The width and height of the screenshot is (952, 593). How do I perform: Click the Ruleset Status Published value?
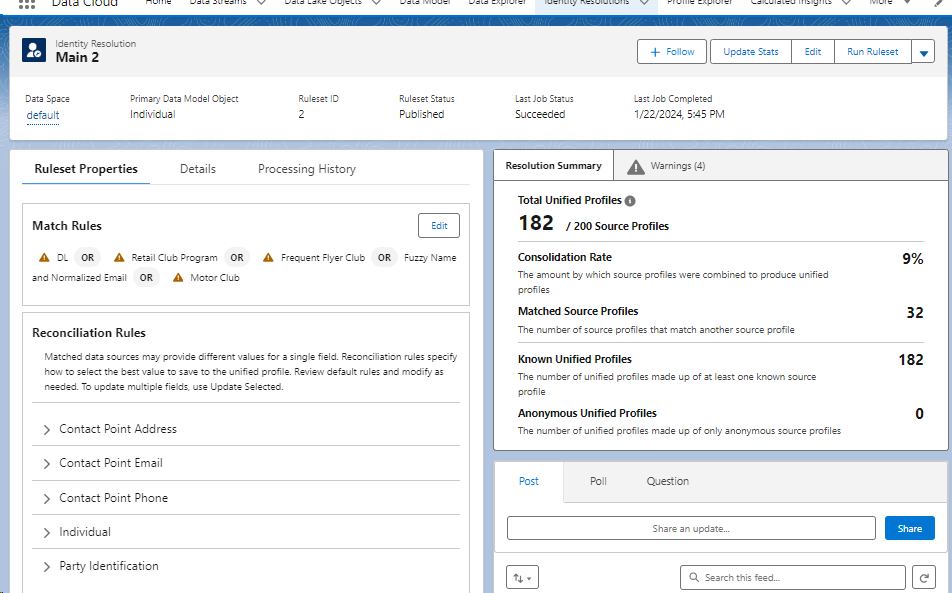pos(421,115)
